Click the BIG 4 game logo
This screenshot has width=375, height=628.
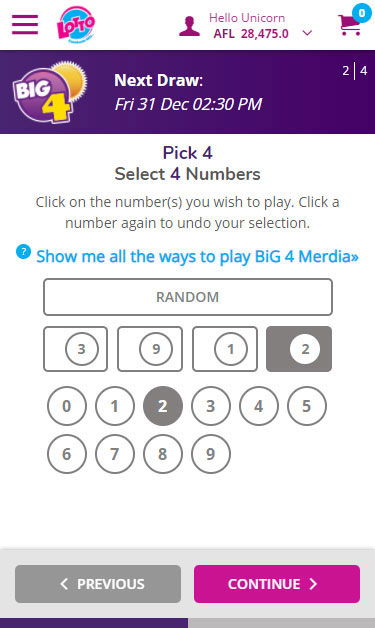50,92
